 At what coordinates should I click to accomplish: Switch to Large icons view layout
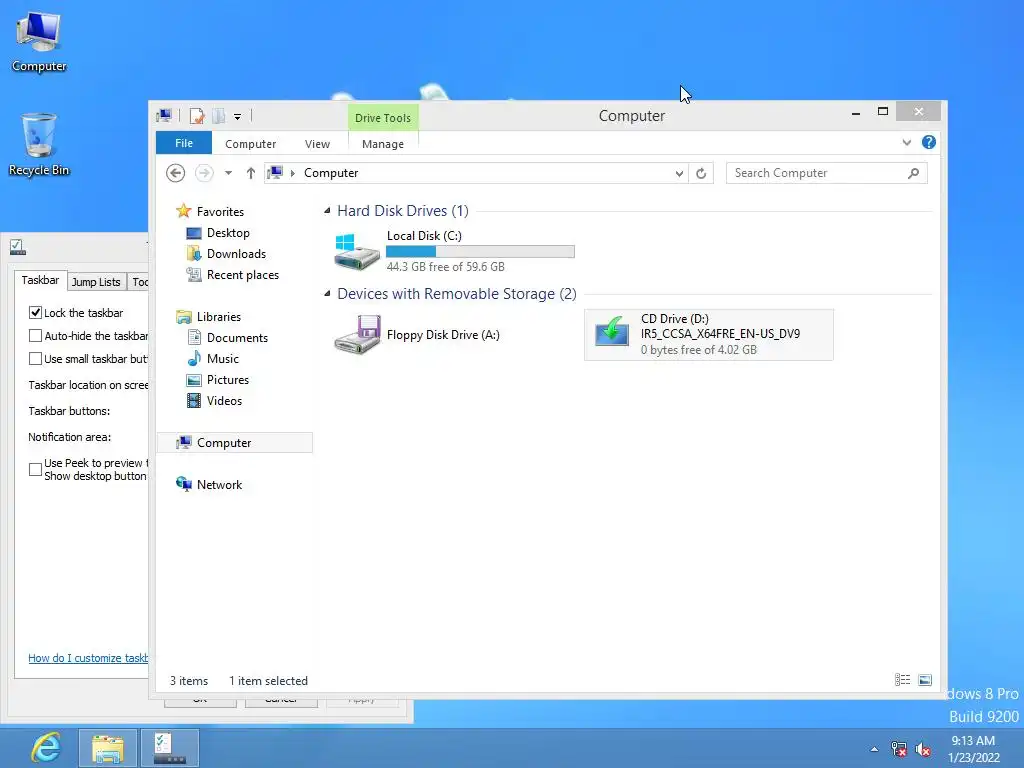pyautogui.click(x=925, y=680)
